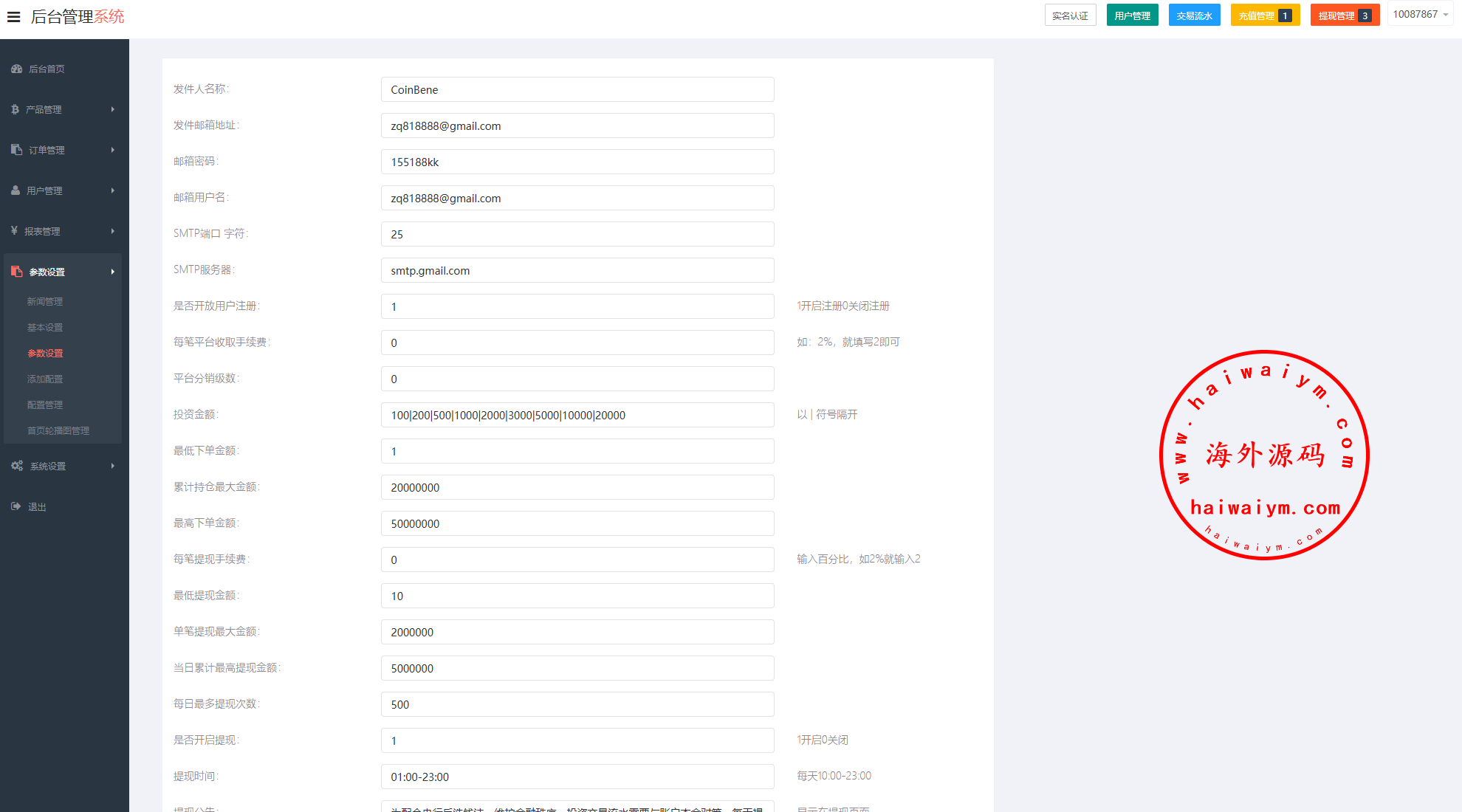Expand the 系统设置 submenu arrow
This screenshot has height=812, width=1462.
pos(113,466)
